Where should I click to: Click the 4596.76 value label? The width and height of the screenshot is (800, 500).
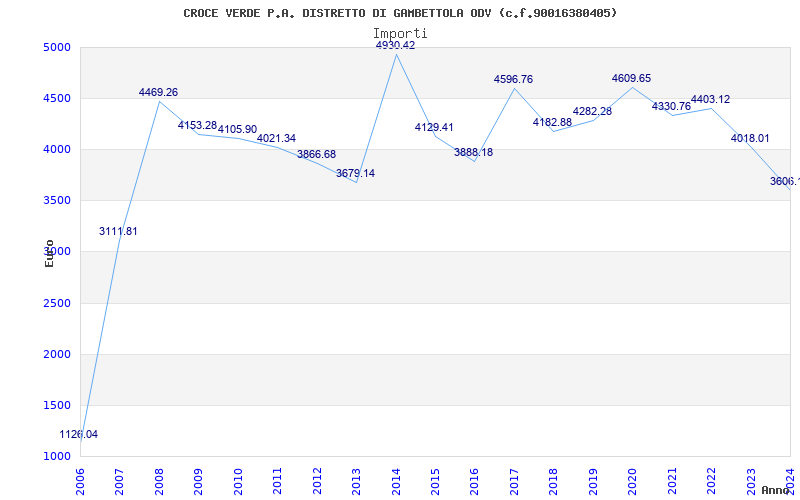coord(513,80)
